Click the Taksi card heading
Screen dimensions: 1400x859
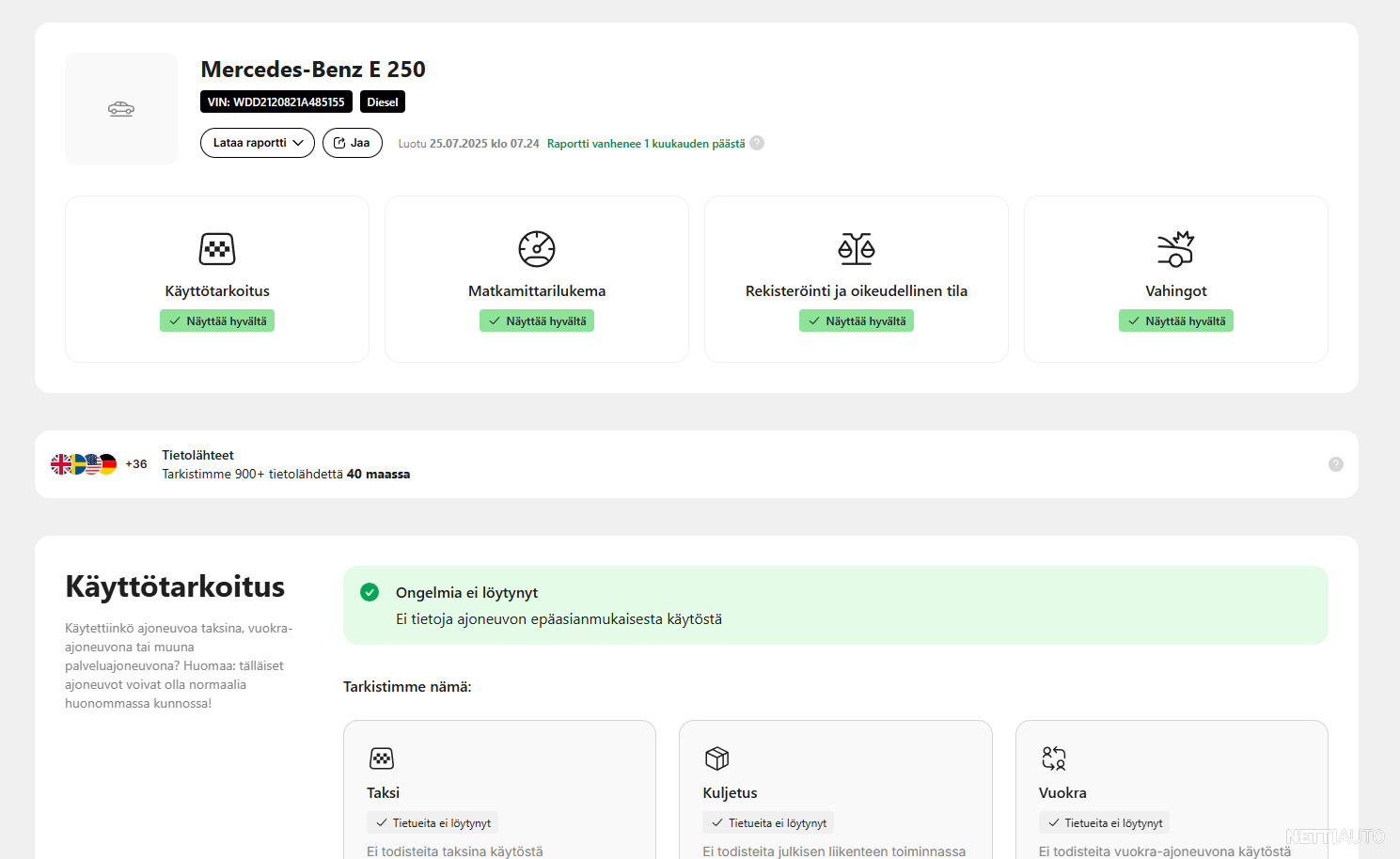click(383, 793)
